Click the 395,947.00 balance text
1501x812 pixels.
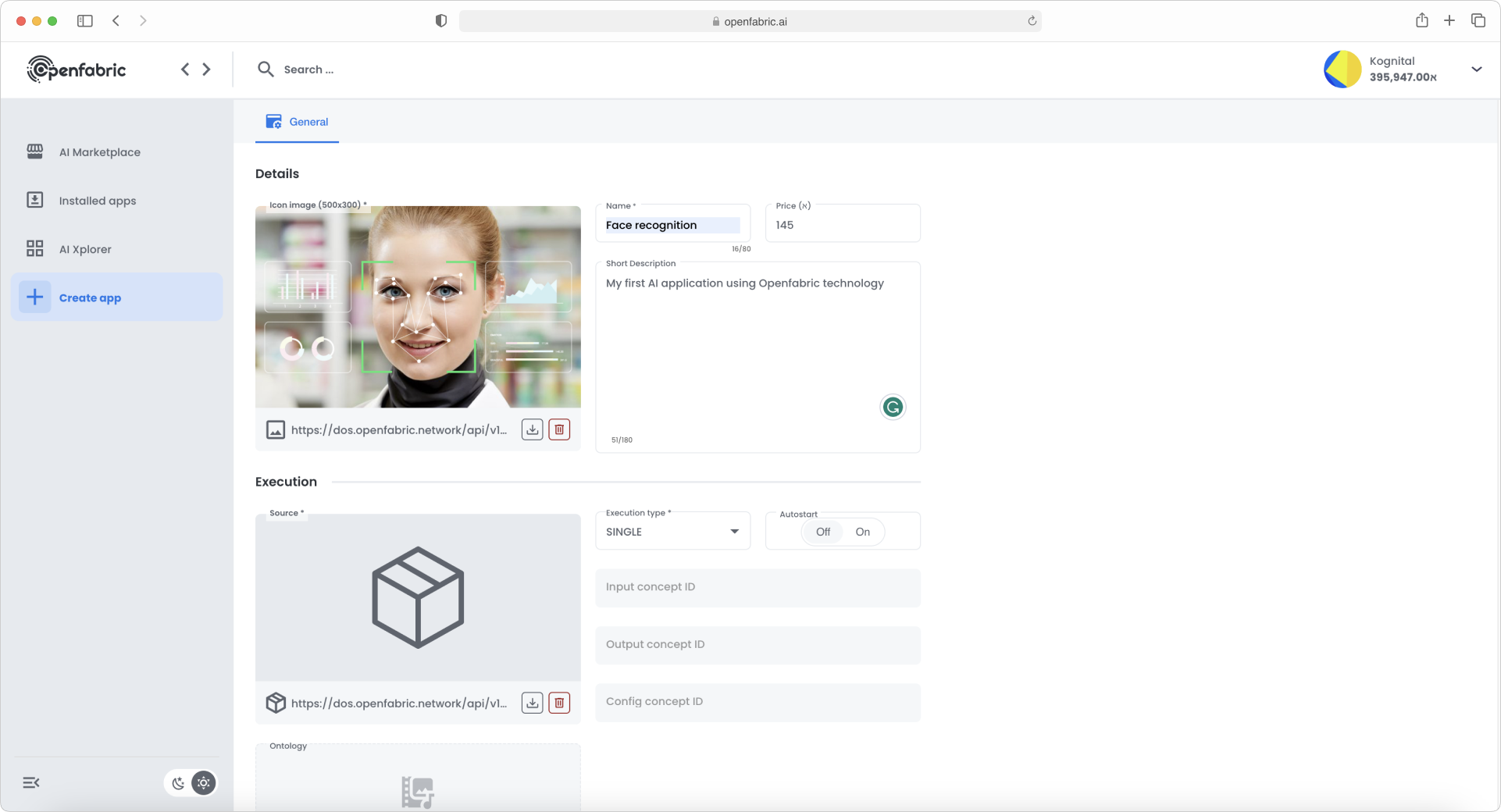(1403, 77)
